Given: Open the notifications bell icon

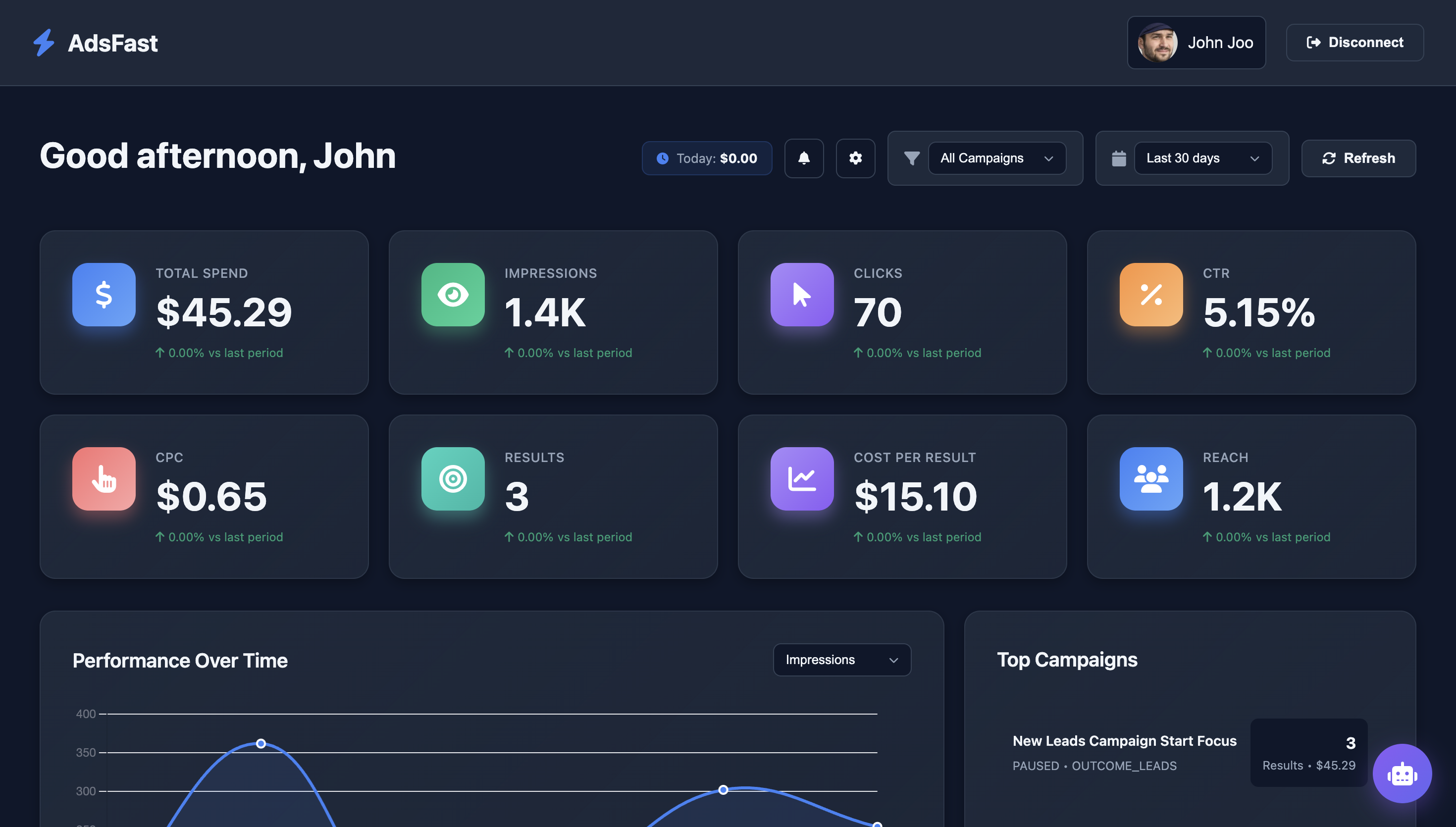Looking at the screenshot, I should (804, 158).
